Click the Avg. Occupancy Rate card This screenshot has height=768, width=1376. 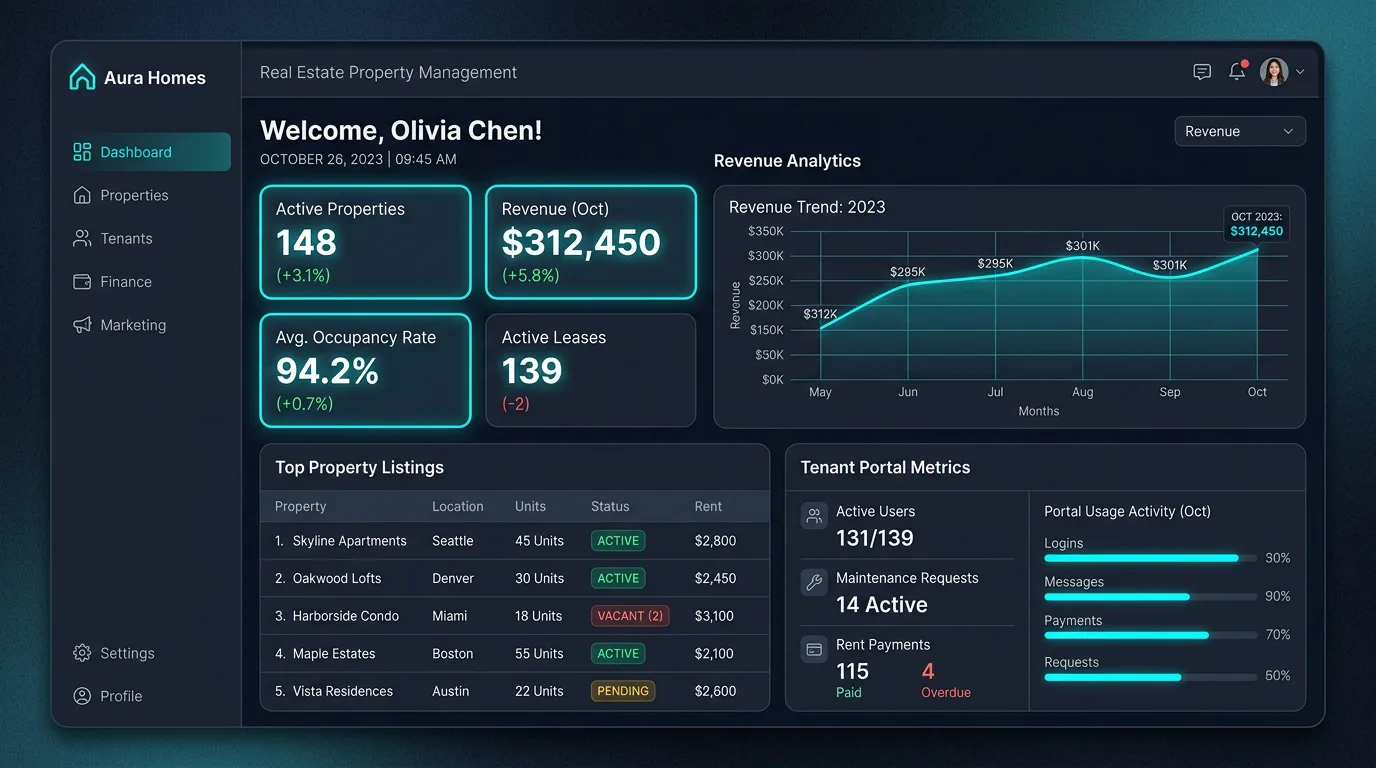click(x=365, y=371)
